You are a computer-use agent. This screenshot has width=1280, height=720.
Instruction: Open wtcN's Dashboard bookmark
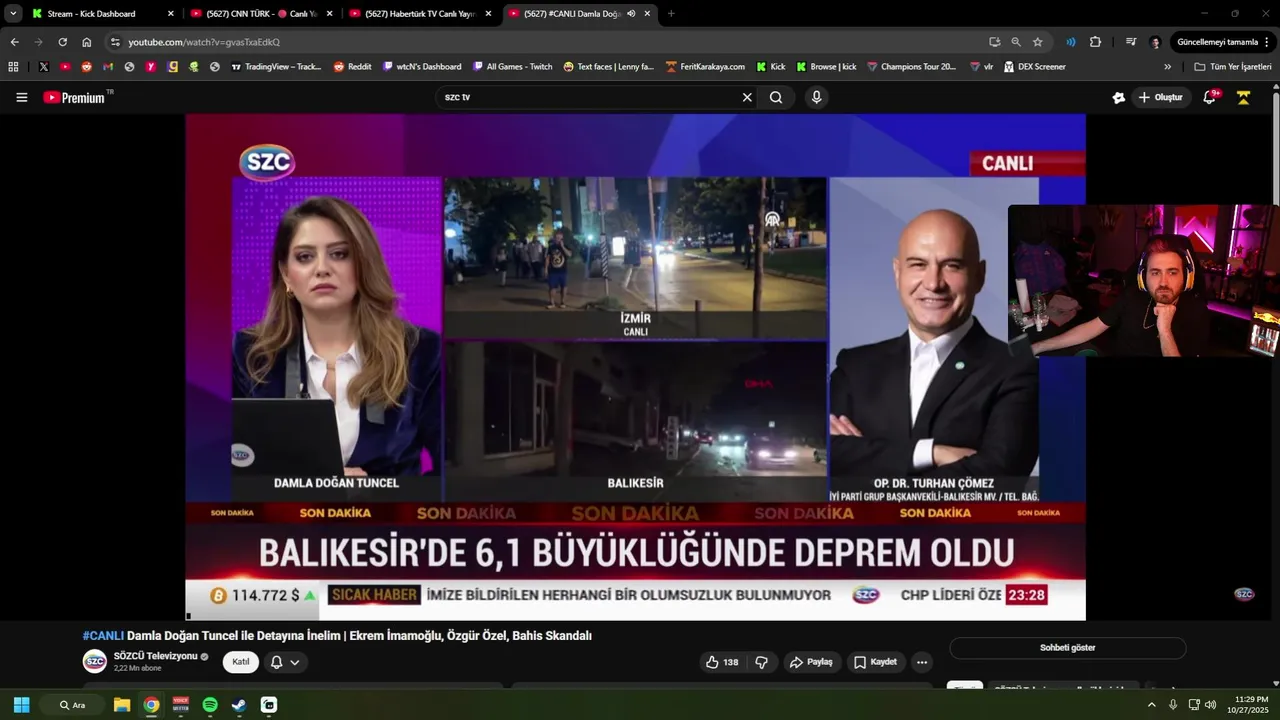pos(422,67)
